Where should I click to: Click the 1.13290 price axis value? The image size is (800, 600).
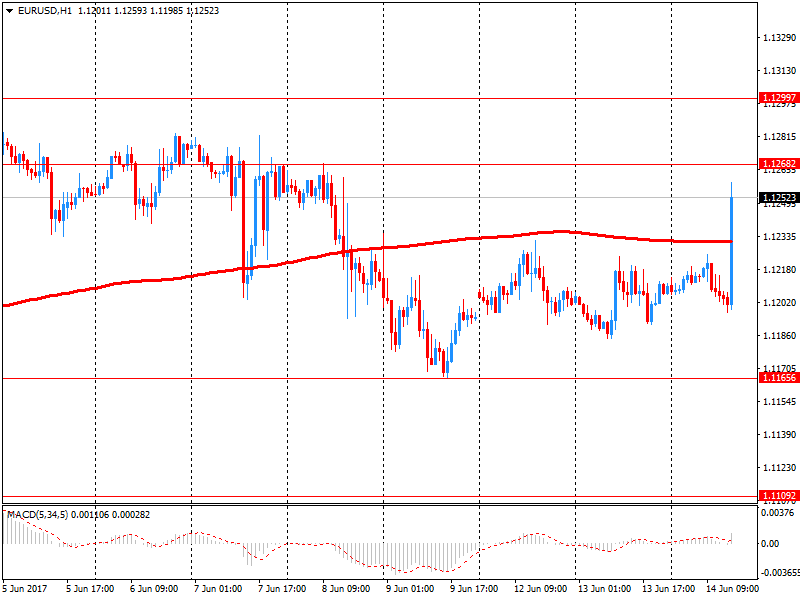point(779,38)
